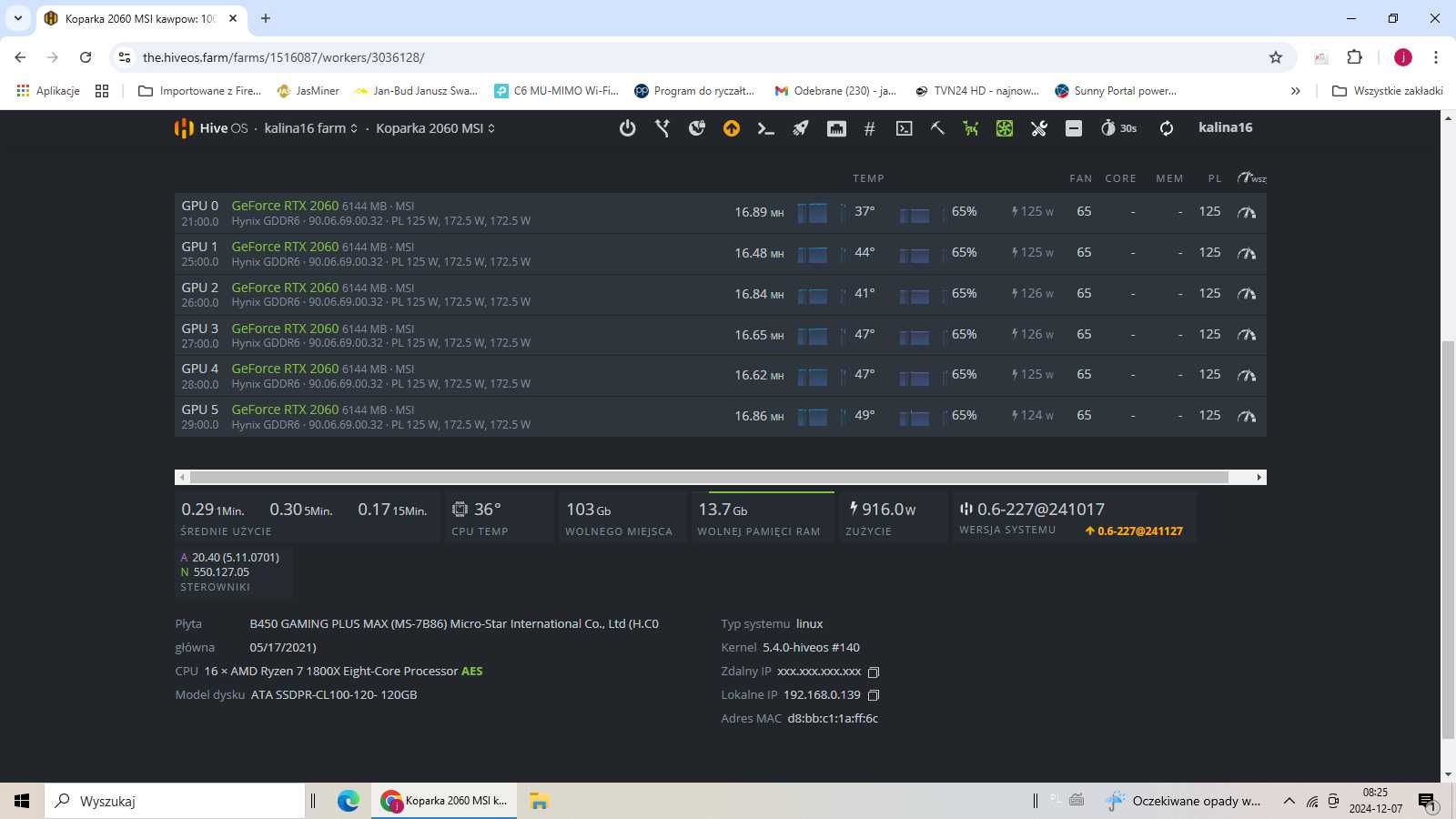The height and width of the screenshot is (819, 1456).
Task: Open overclock tuning for GPU 4
Action: (1247, 375)
